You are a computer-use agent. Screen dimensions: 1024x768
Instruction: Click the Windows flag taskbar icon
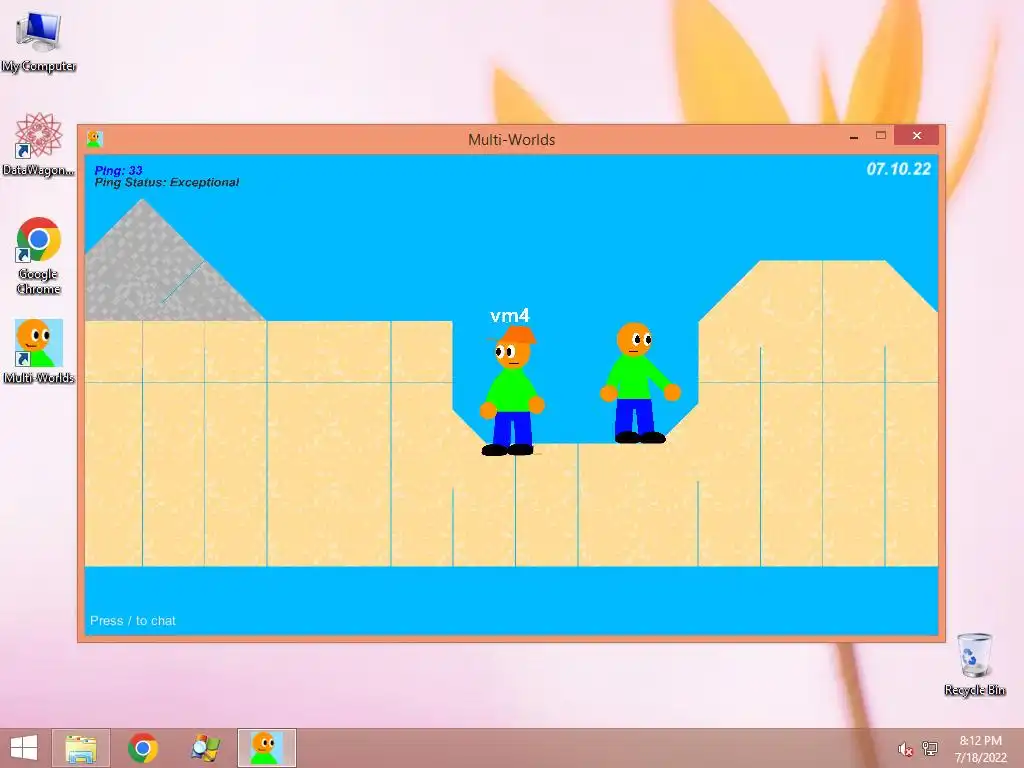[x=205, y=748]
